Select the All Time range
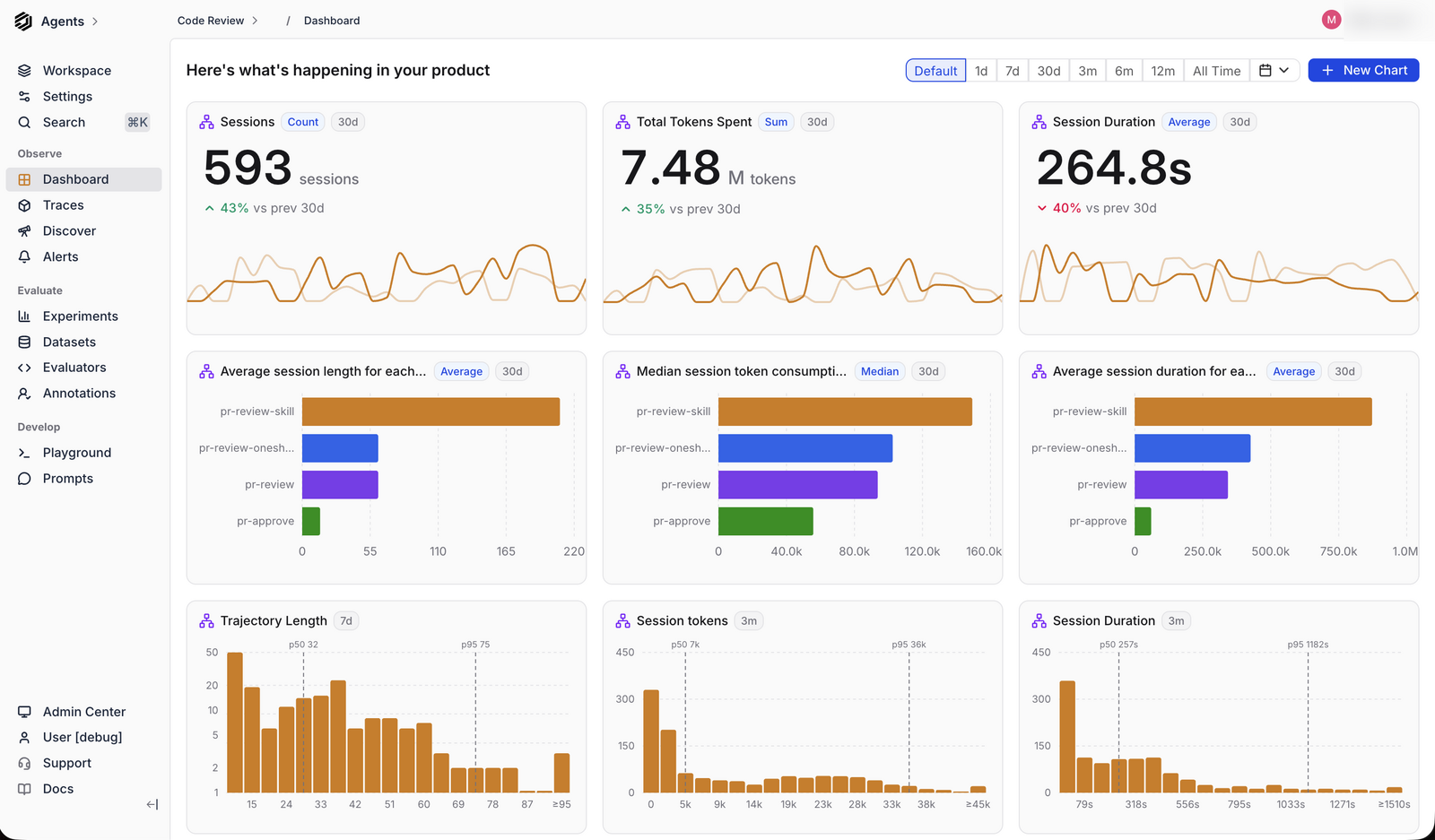 click(x=1217, y=71)
